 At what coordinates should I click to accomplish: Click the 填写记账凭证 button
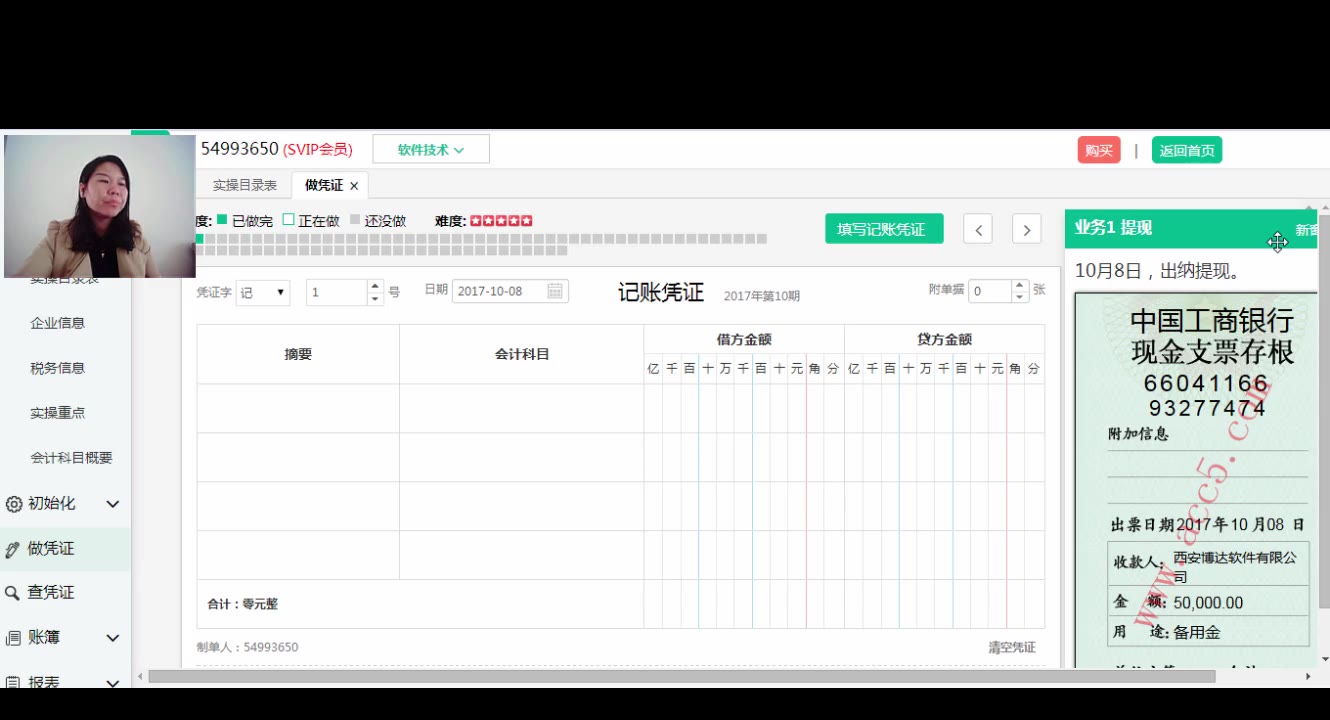pos(883,228)
